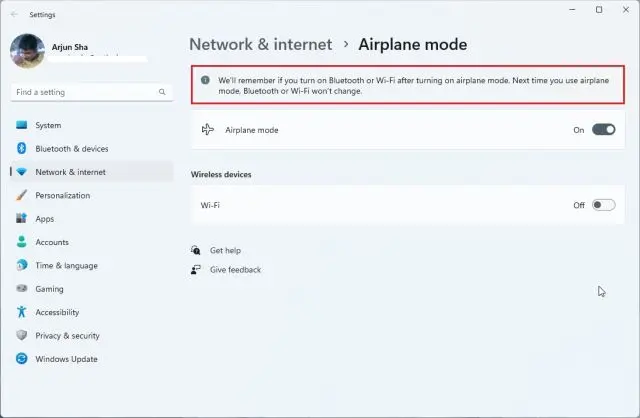The width and height of the screenshot is (640, 418).
Task: Open the Apps icon in sidebar
Action: pos(21,219)
